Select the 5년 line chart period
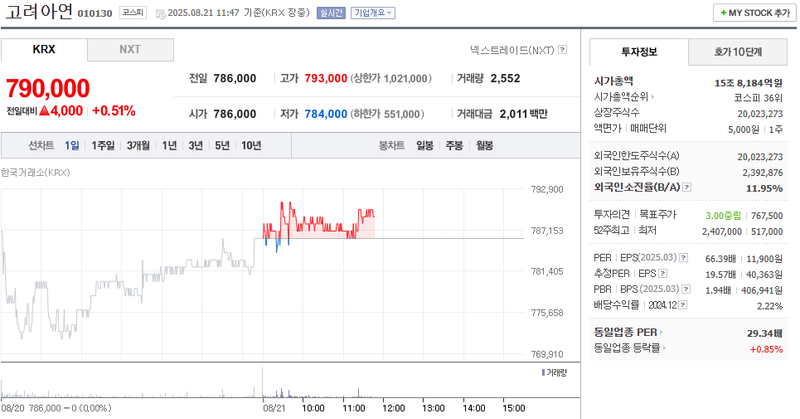 pos(222,145)
